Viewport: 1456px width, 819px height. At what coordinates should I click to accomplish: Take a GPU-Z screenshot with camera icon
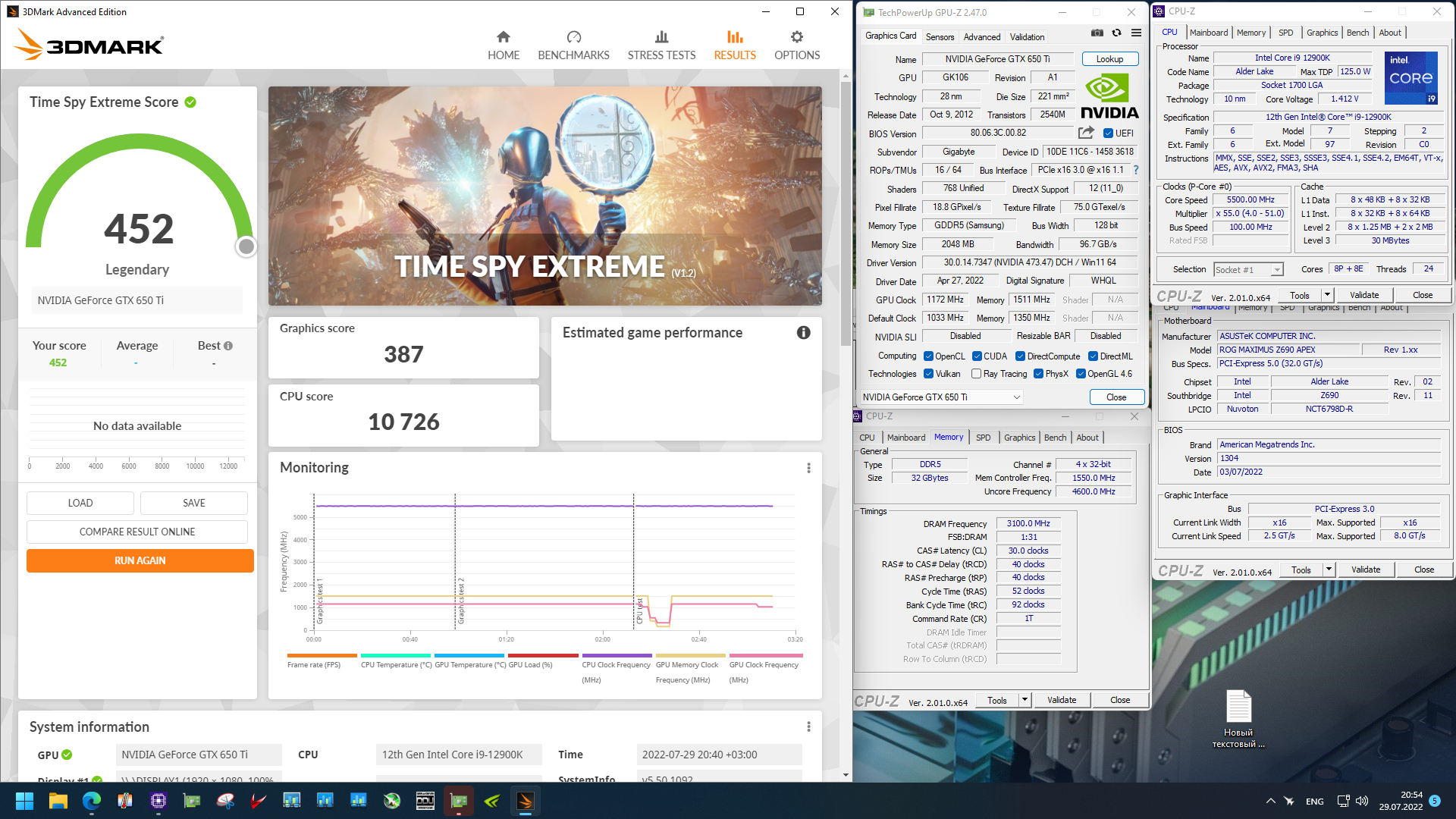pyautogui.click(x=1097, y=33)
